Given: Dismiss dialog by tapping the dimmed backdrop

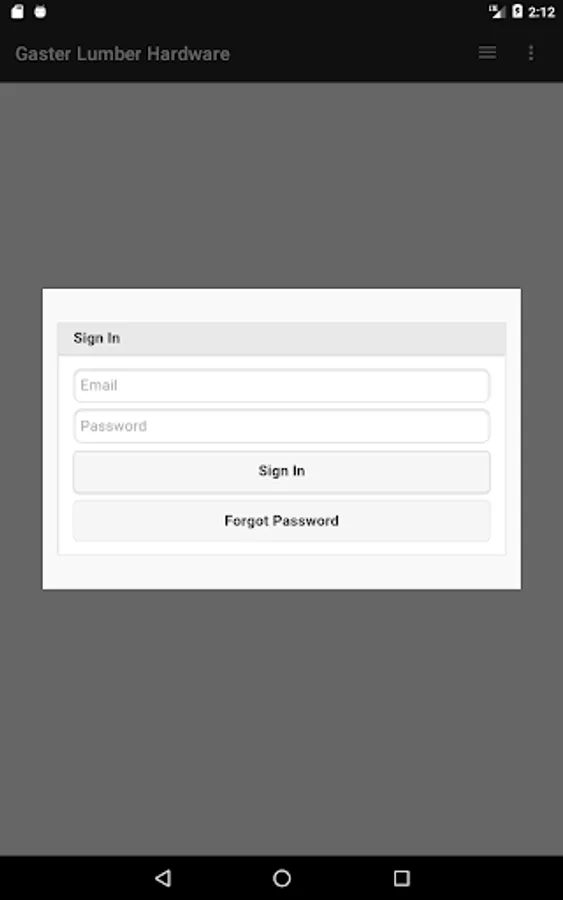Looking at the screenshot, I should click(281, 717).
